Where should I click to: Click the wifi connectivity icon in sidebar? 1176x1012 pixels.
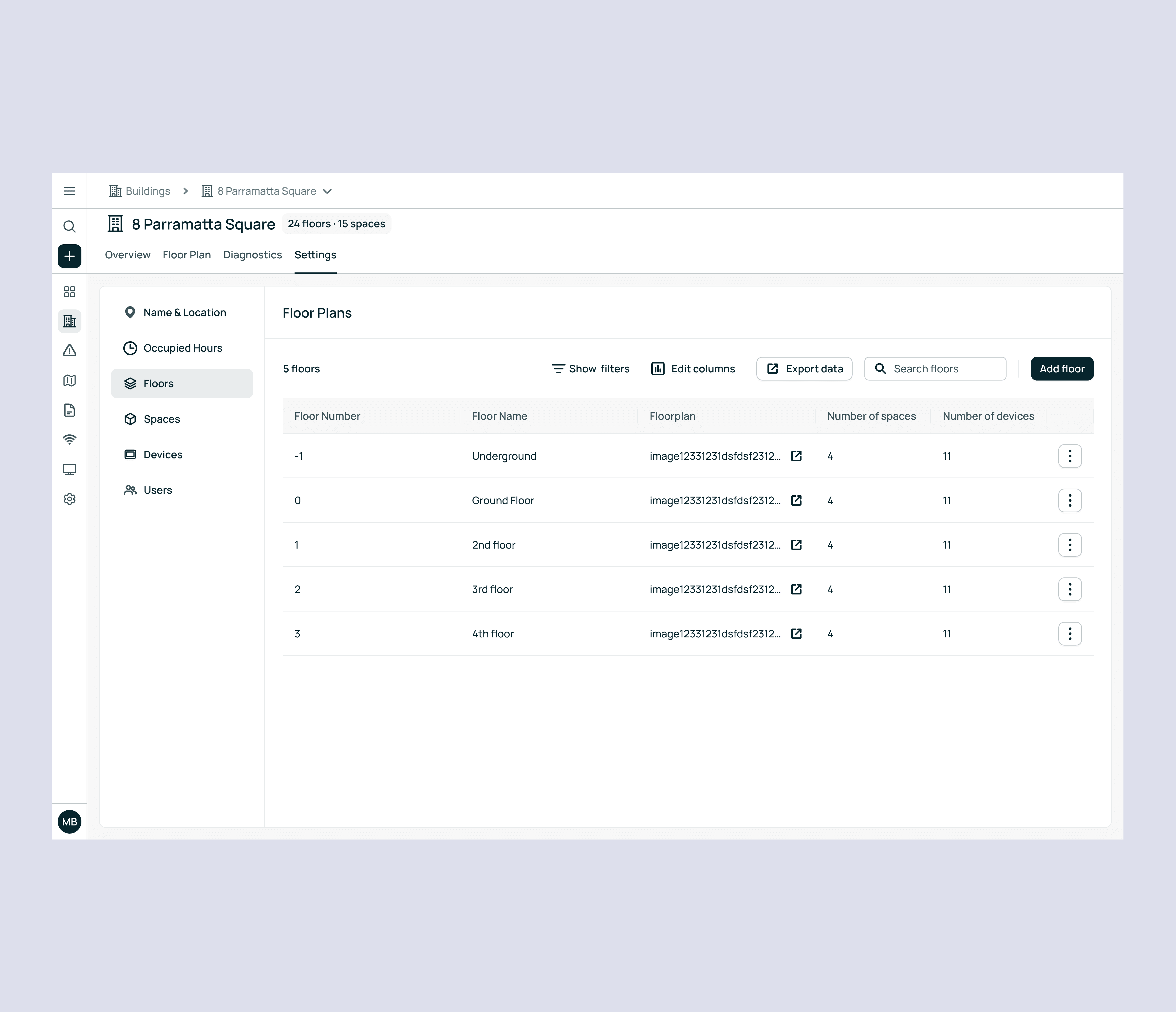tap(69, 439)
